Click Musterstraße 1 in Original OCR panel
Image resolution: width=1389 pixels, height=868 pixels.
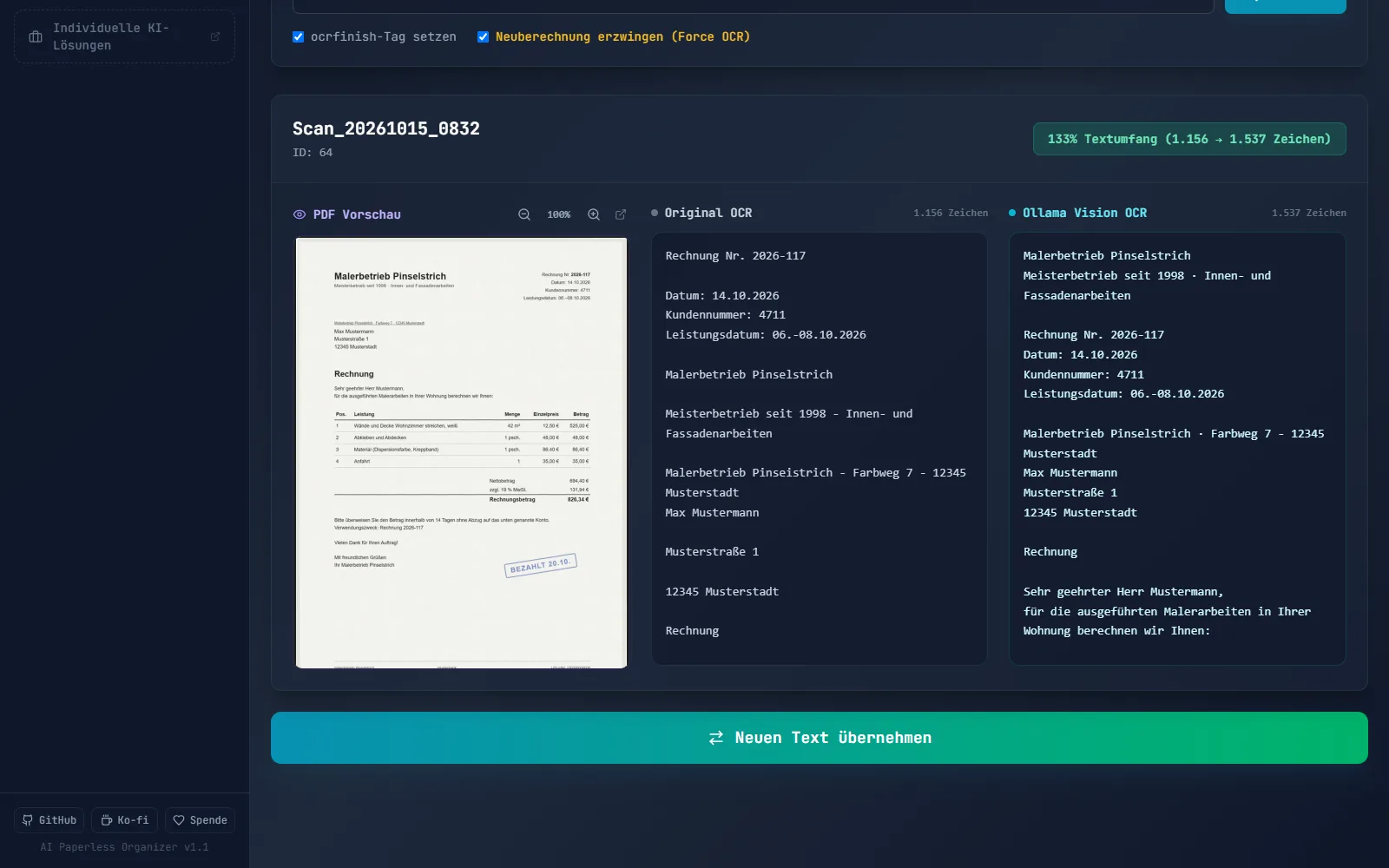(712, 552)
